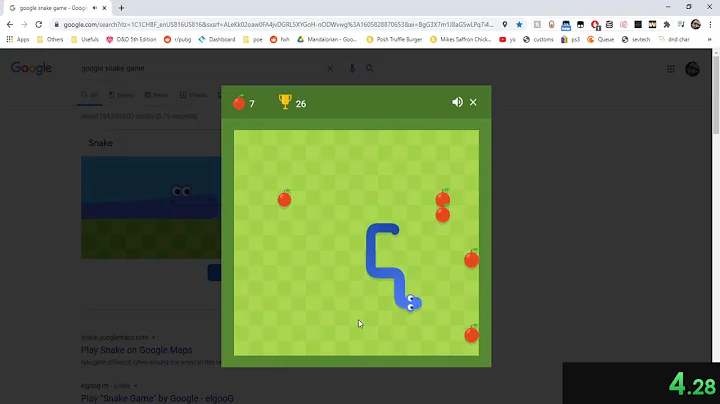Open the Mandalorian Google Drive bookmark
This screenshot has height=404, width=720.
click(327, 39)
